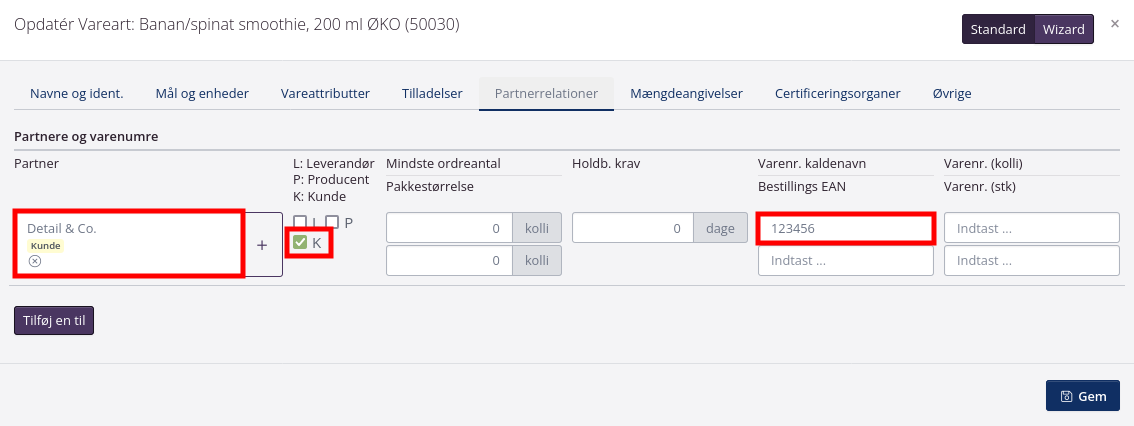Switch to Wizard view mode
Screen dimensions: 1134x426
1063,29
